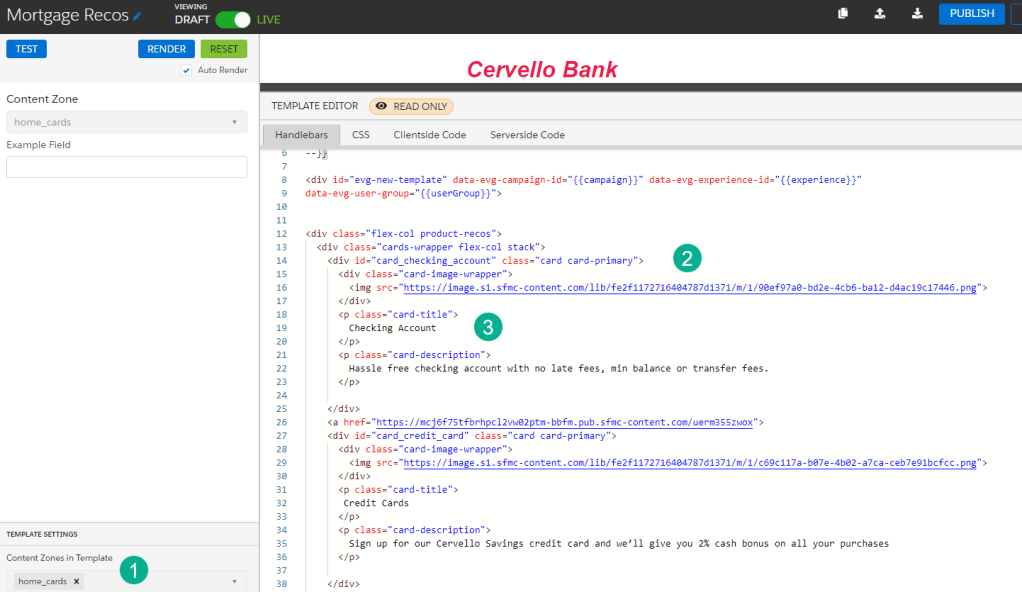The height and width of the screenshot is (592, 1022).
Task: Click the upload icon in top bar
Action: click(879, 14)
